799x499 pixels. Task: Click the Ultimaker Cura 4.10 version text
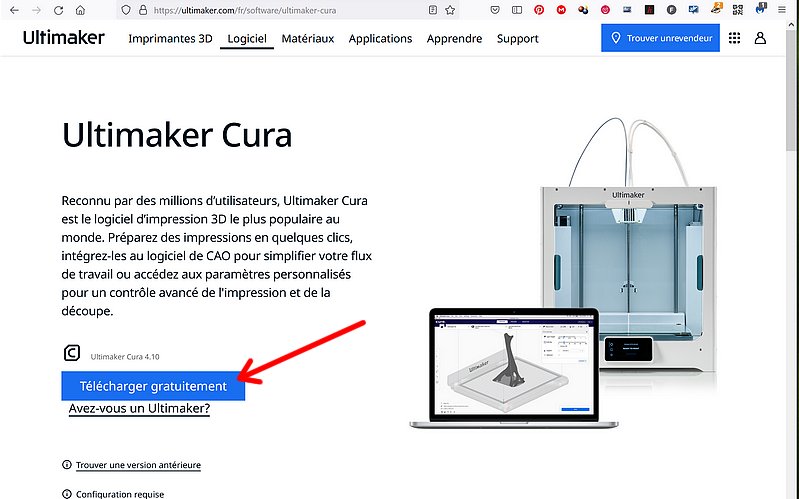(x=125, y=357)
